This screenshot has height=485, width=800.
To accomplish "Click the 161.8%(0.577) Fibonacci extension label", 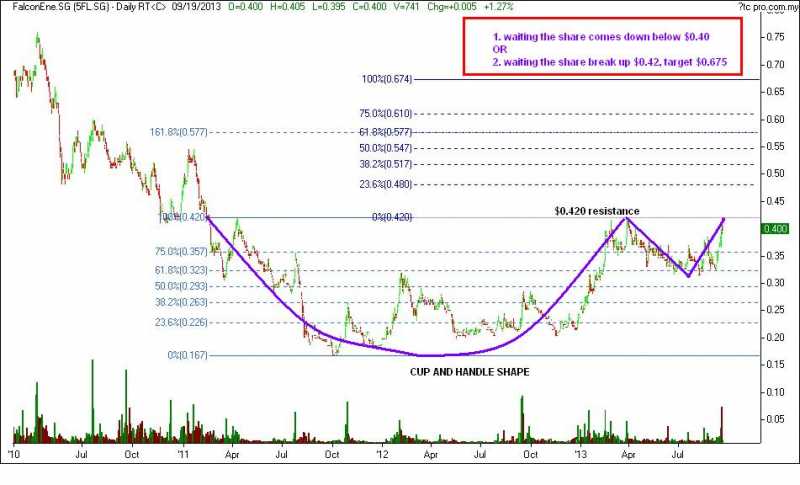I will pyautogui.click(x=177, y=132).
